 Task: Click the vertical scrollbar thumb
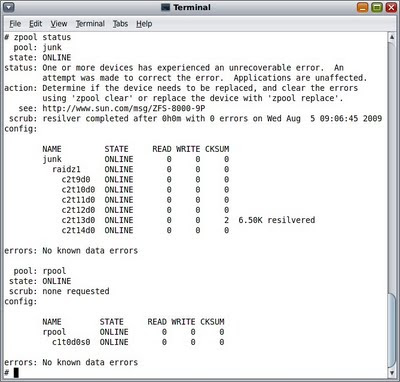click(392, 330)
